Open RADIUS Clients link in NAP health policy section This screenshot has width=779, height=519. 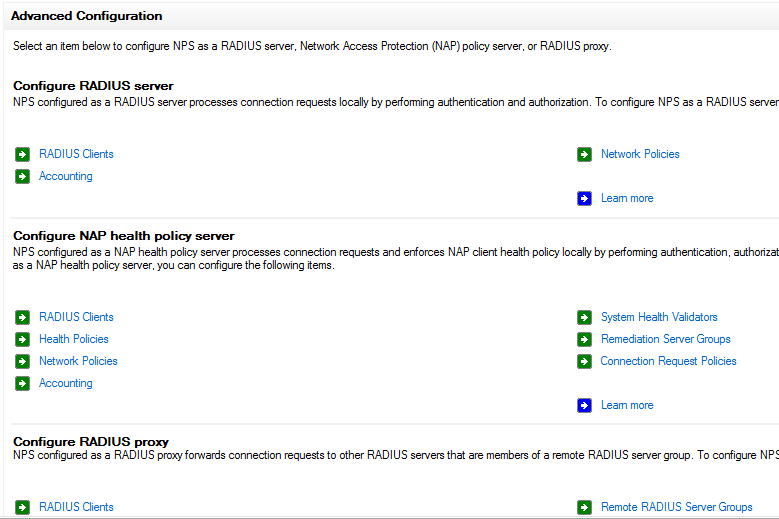(x=76, y=317)
